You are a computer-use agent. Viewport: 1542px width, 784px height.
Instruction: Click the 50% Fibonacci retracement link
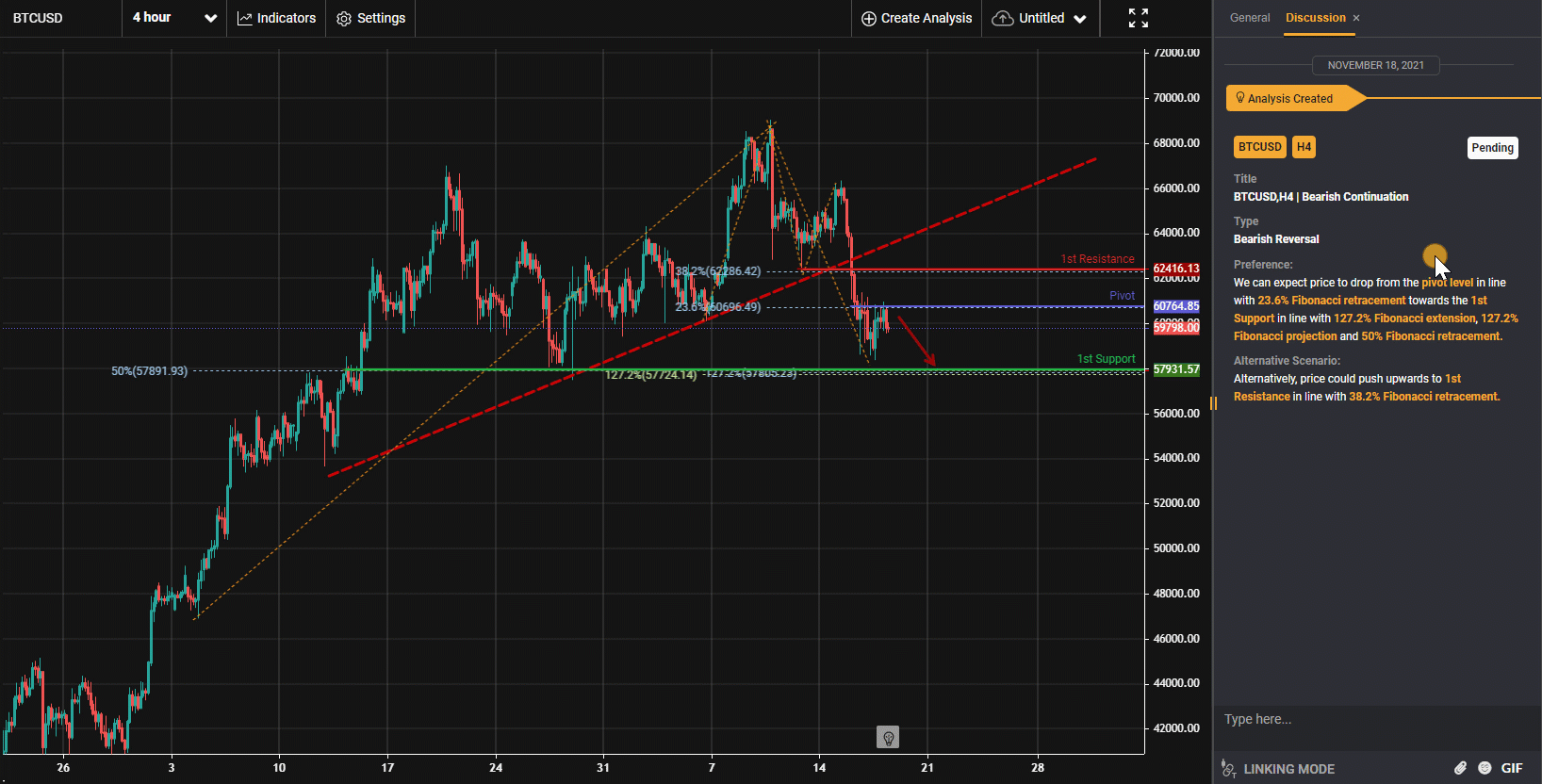point(1432,336)
